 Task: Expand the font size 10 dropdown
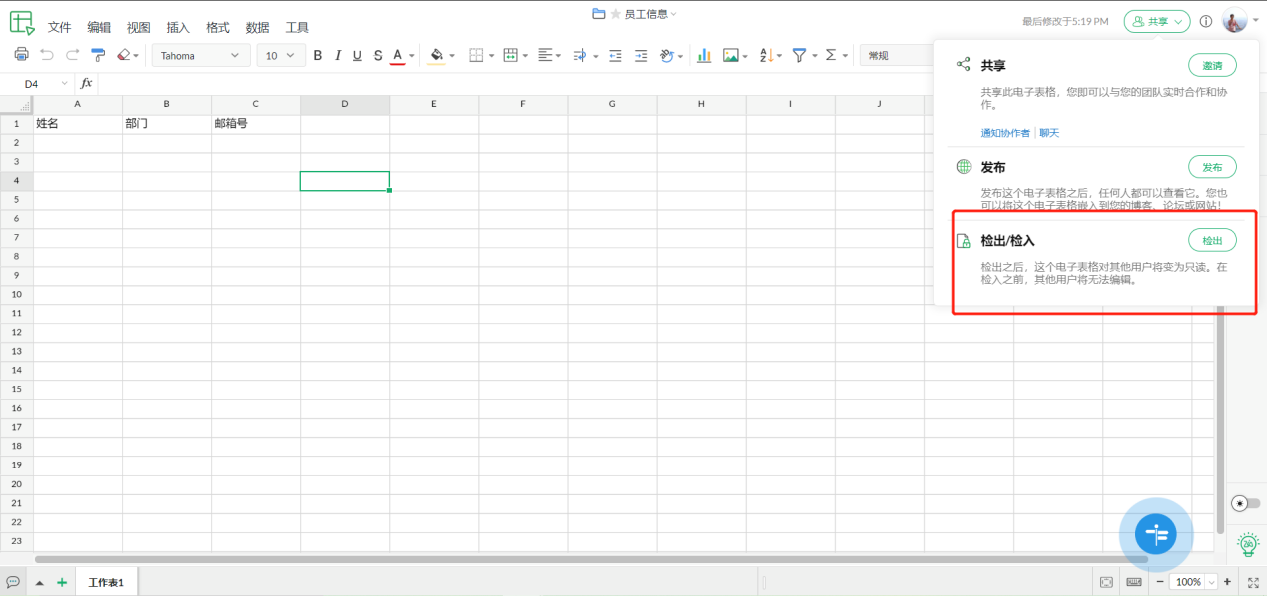tap(280, 55)
